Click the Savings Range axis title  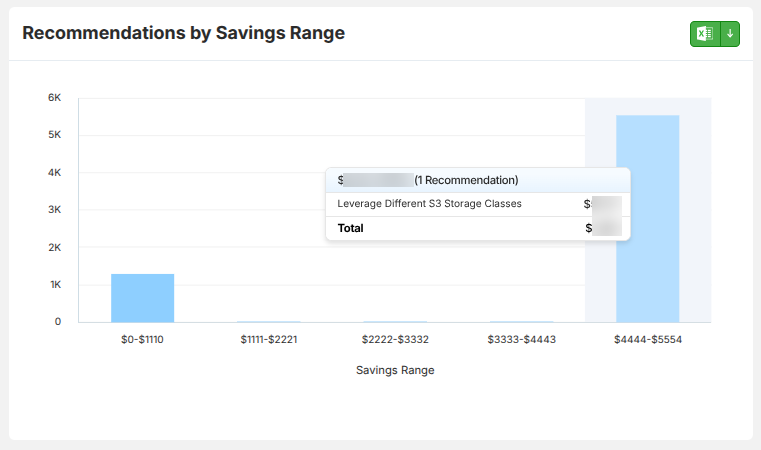[x=395, y=370]
